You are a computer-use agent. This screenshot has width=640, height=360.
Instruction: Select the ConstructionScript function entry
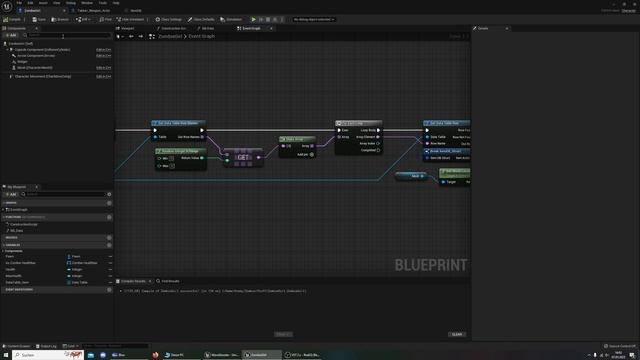(24, 224)
